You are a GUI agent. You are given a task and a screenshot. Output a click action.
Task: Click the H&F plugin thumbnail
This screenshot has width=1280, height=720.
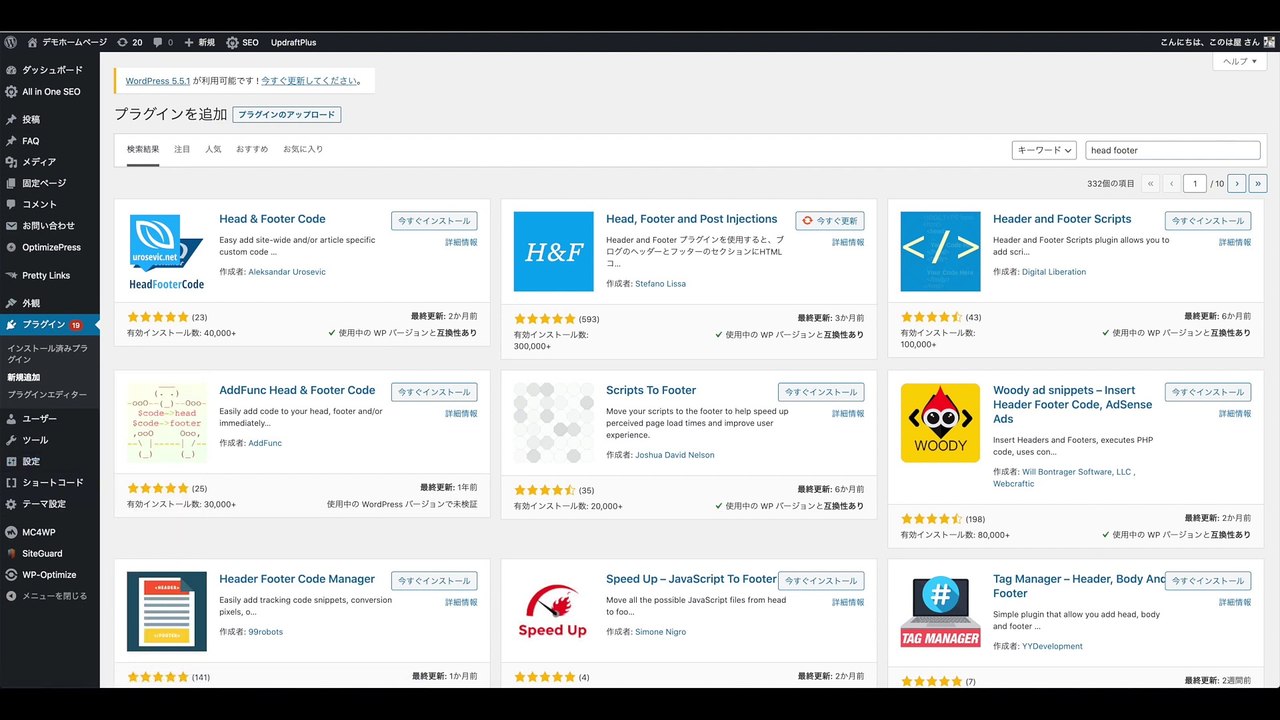(554, 252)
